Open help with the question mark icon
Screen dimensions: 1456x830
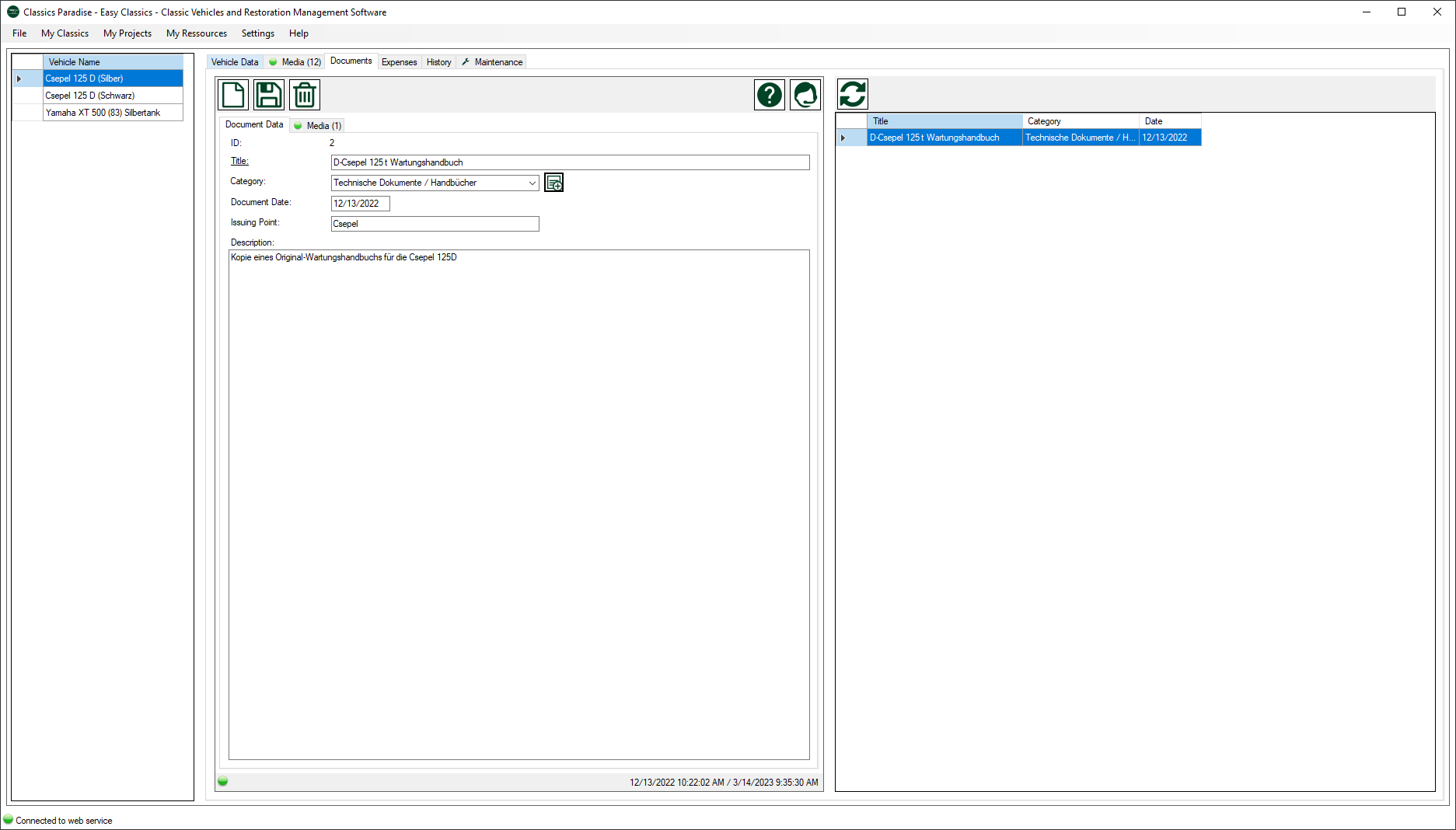[x=769, y=95]
